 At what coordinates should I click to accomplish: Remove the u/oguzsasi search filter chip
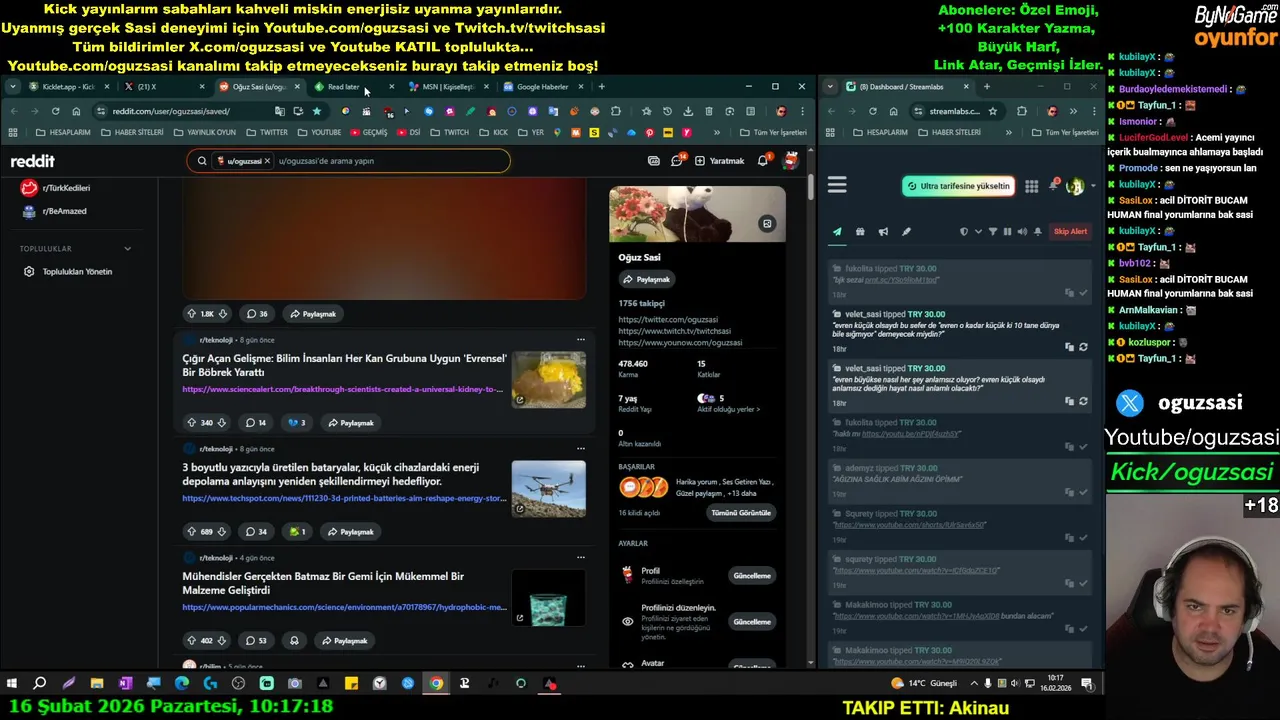[267, 161]
